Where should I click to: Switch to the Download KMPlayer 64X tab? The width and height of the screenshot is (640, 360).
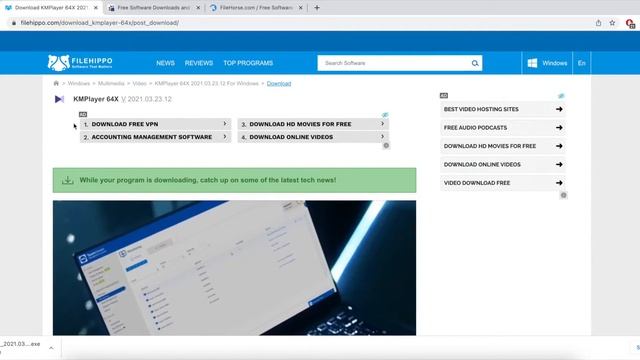point(51,7)
